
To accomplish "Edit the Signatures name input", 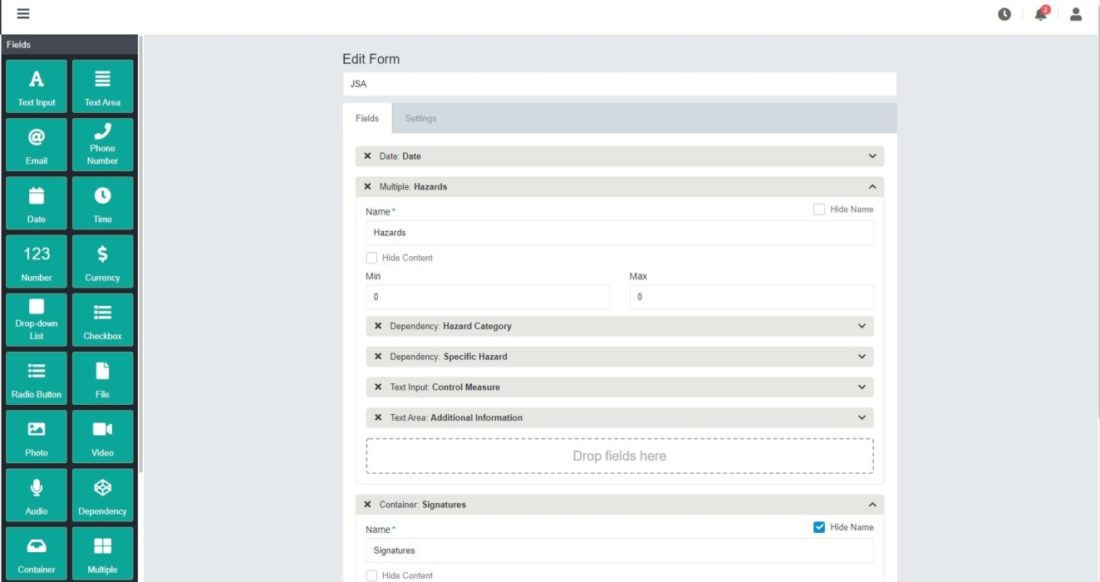I will click(x=619, y=550).
